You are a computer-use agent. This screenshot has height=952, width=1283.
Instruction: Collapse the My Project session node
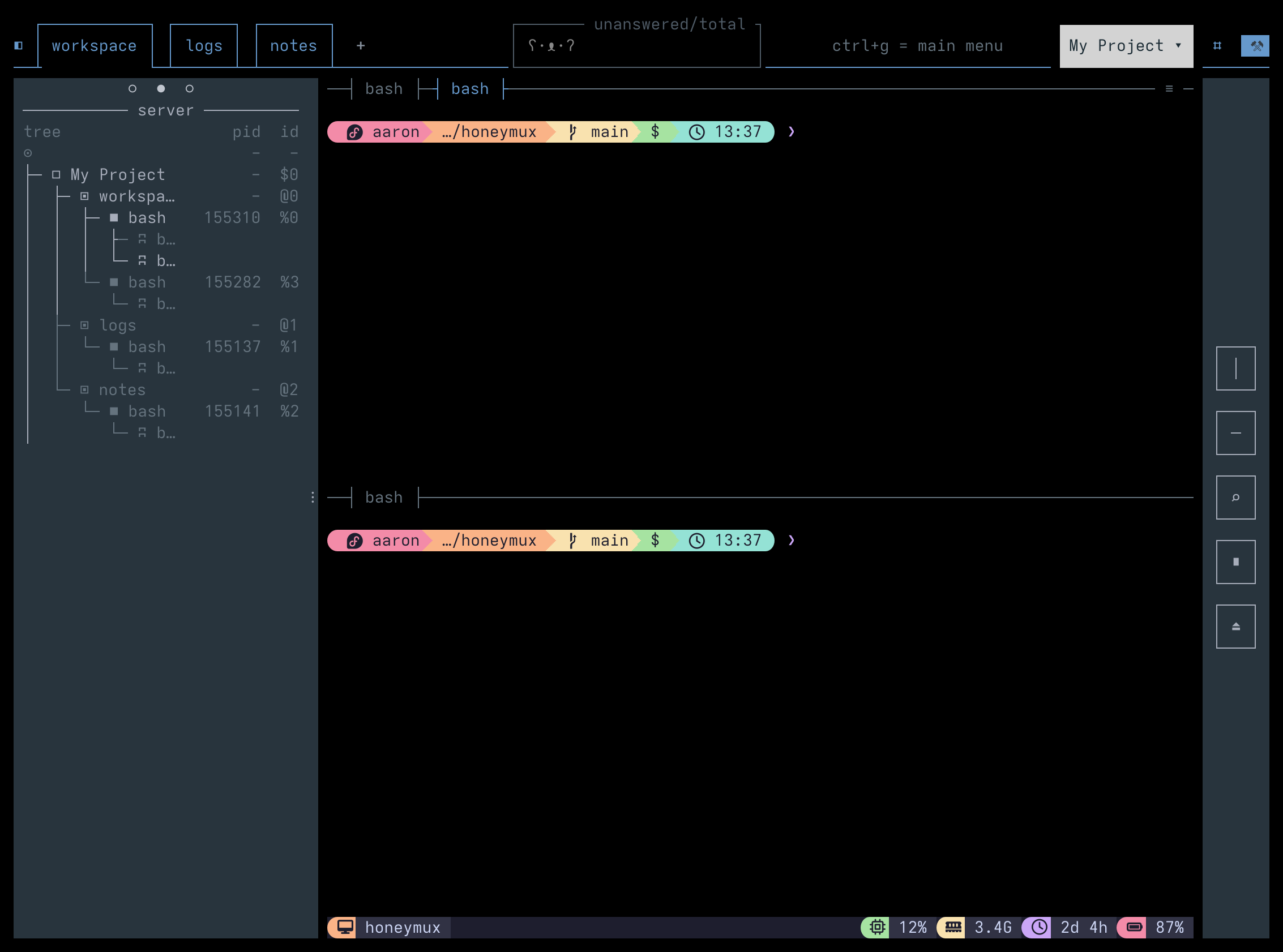click(x=56, y=175)
